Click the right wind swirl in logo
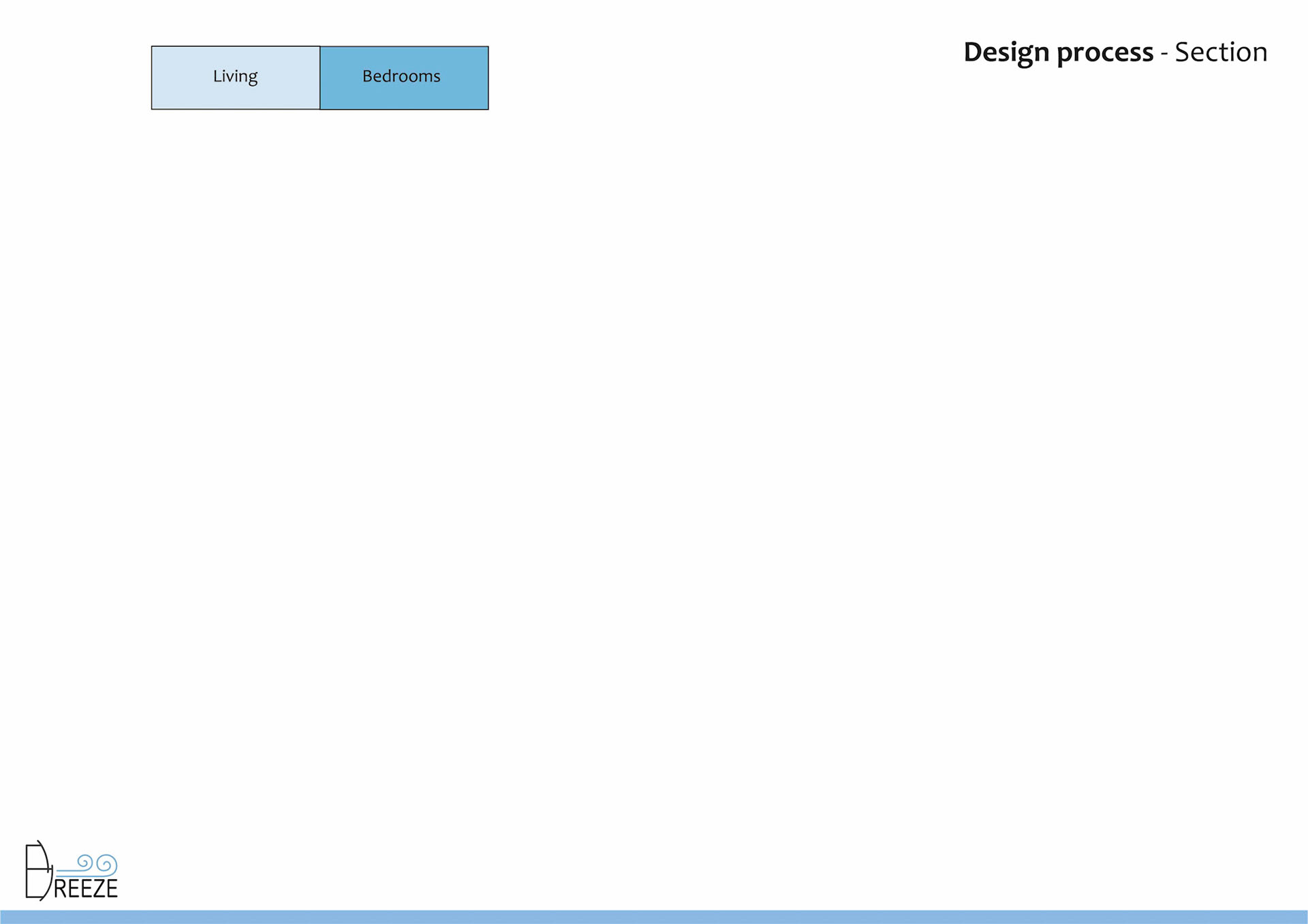 [x=107, y=864]
